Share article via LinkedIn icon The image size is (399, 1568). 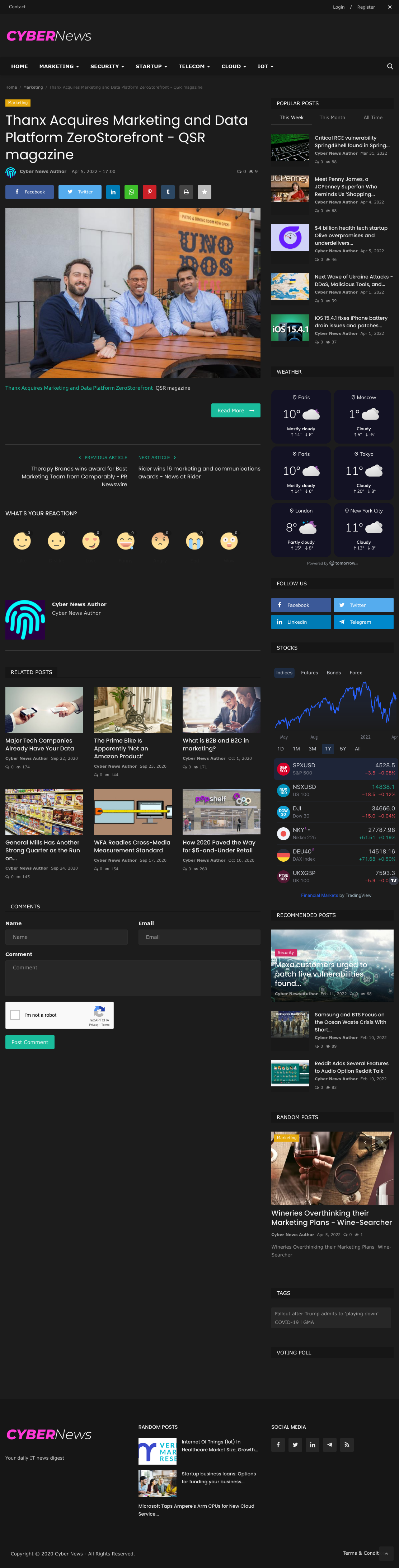tap(113, 192)
